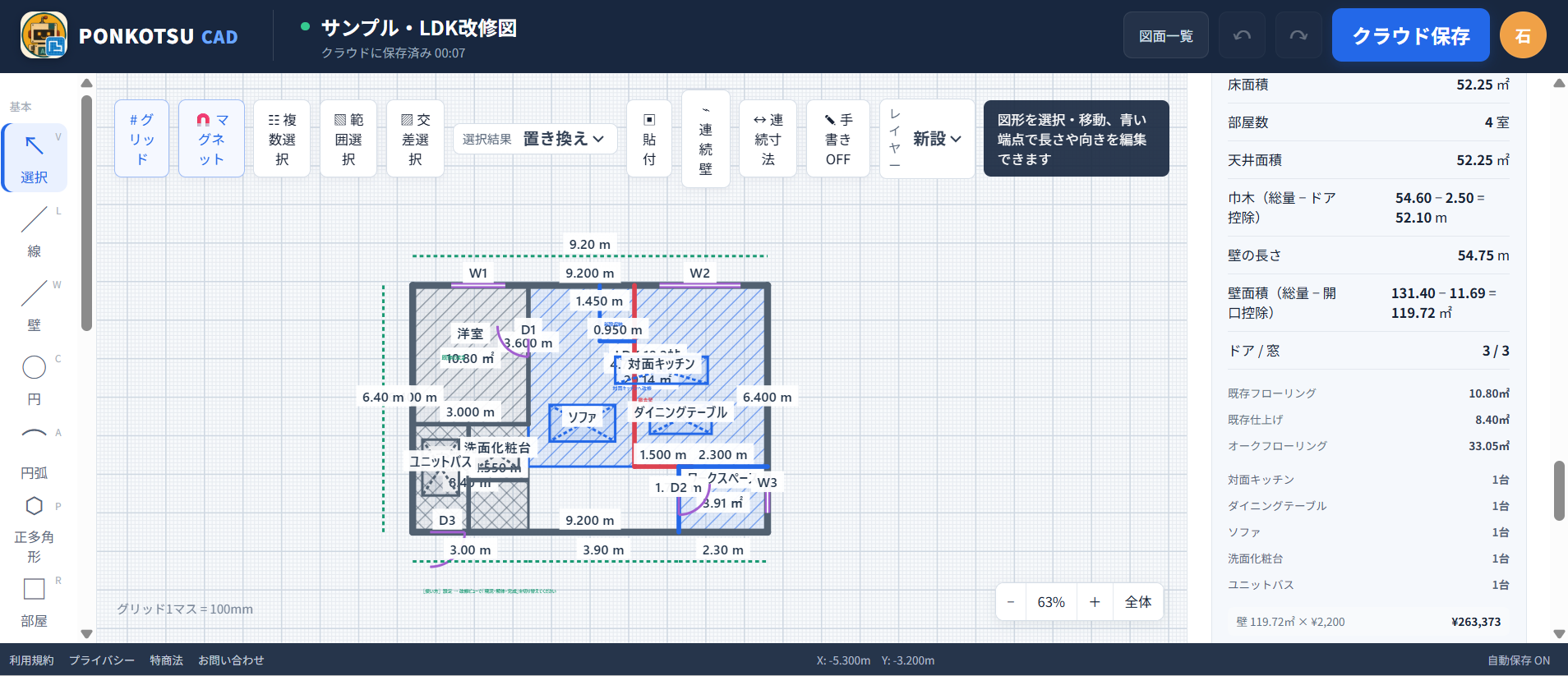Click the 洋室 room label
Screen dimensions: 1568x676
pyautogui.click(x=470, y=333)
